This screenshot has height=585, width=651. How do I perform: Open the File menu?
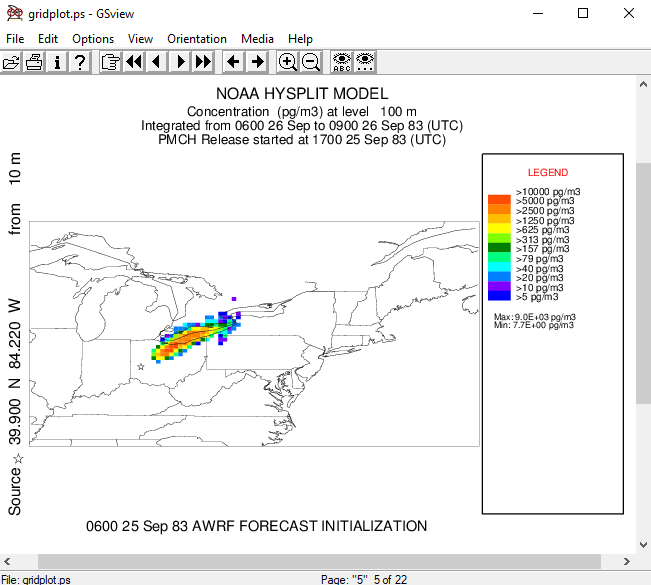pyautogui.click(x=15, y=39)
